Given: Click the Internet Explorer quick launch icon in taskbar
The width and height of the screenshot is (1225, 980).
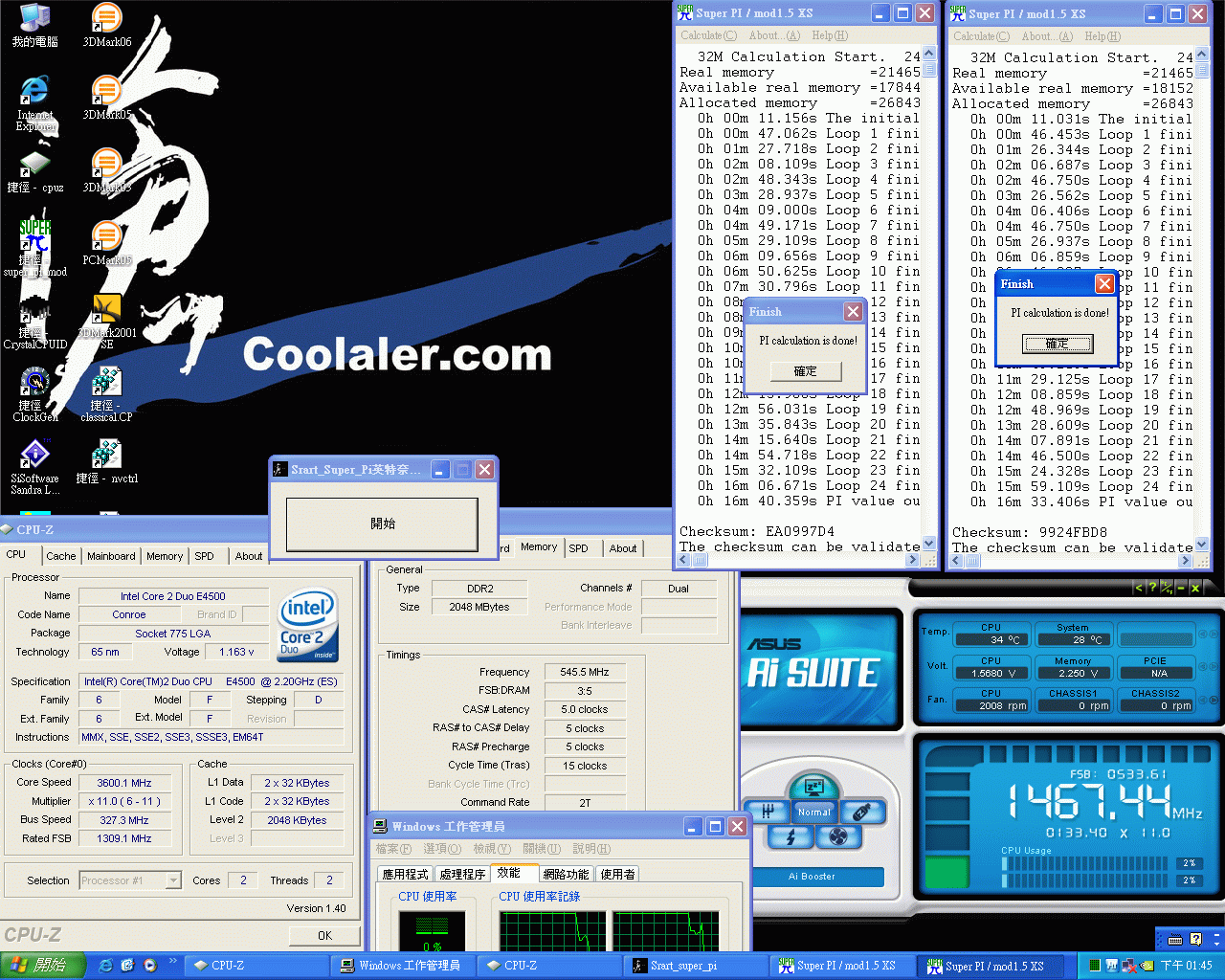Looking at the screenshot, I should [105, 966].
